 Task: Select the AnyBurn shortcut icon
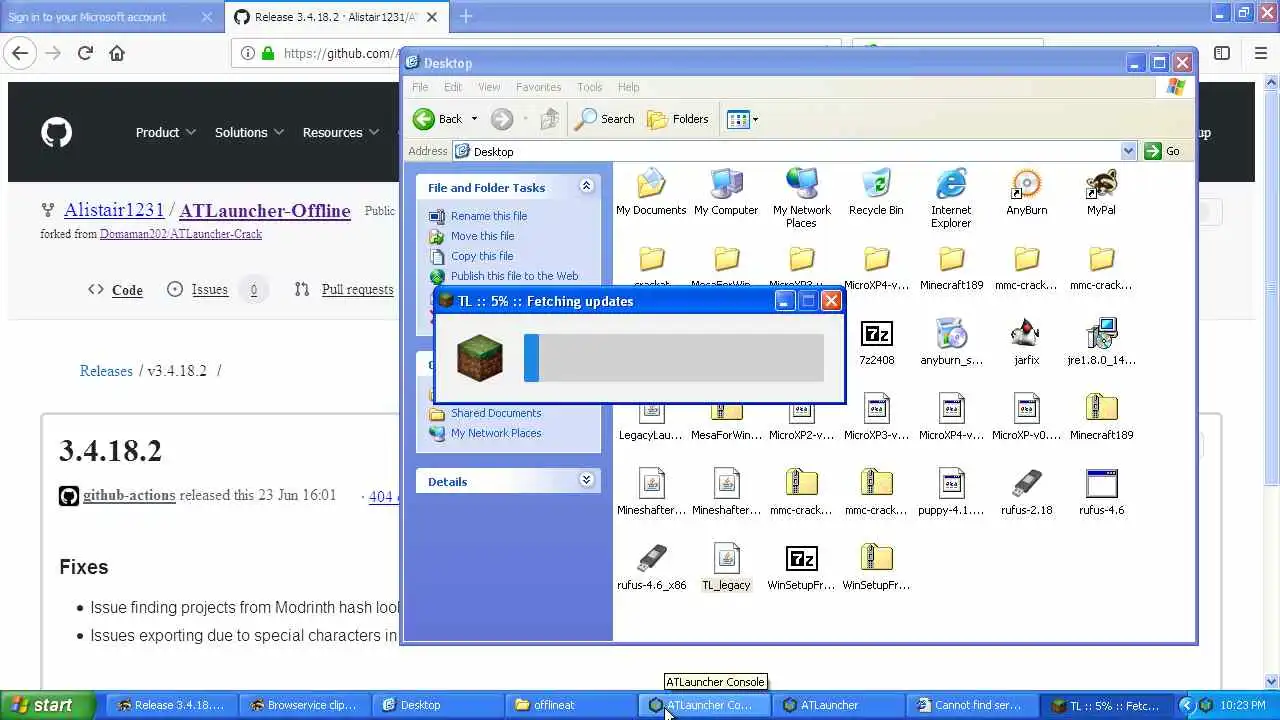coord(1026,192)
